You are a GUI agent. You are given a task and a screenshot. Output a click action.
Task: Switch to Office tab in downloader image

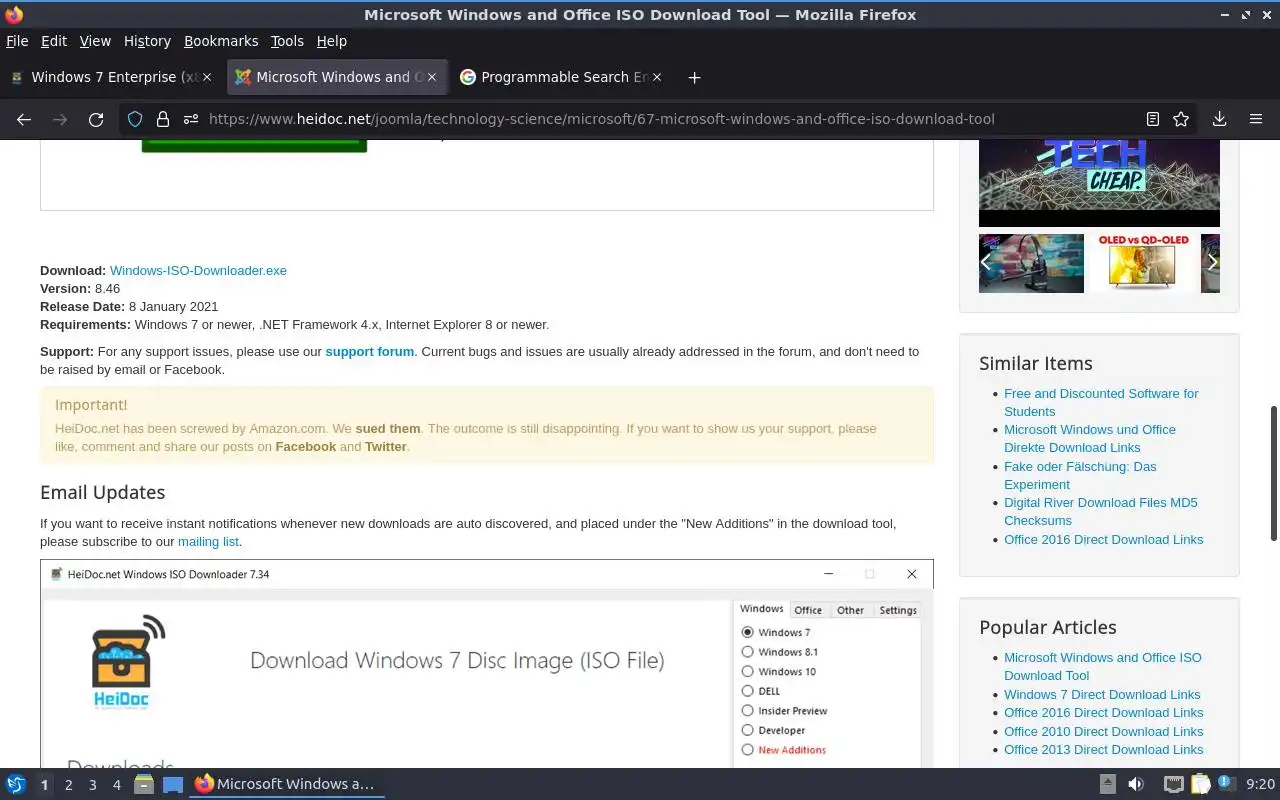click(808, 610)
